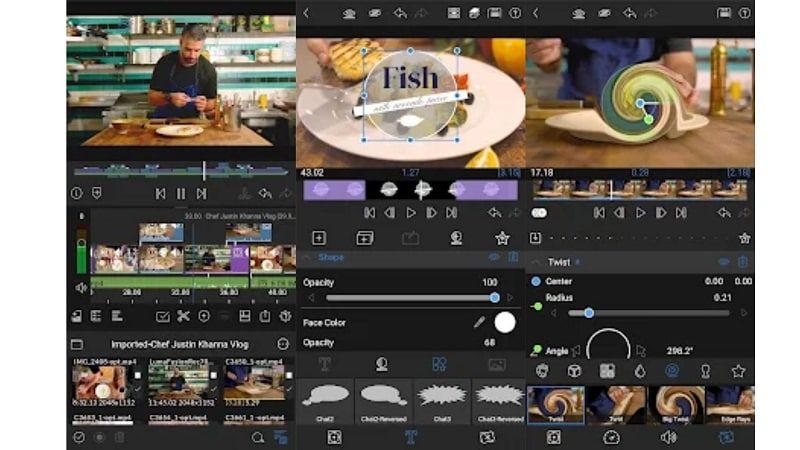Toggle the library panel layout icon
Viewport: 800px width, 450px height.
[281, 437]
